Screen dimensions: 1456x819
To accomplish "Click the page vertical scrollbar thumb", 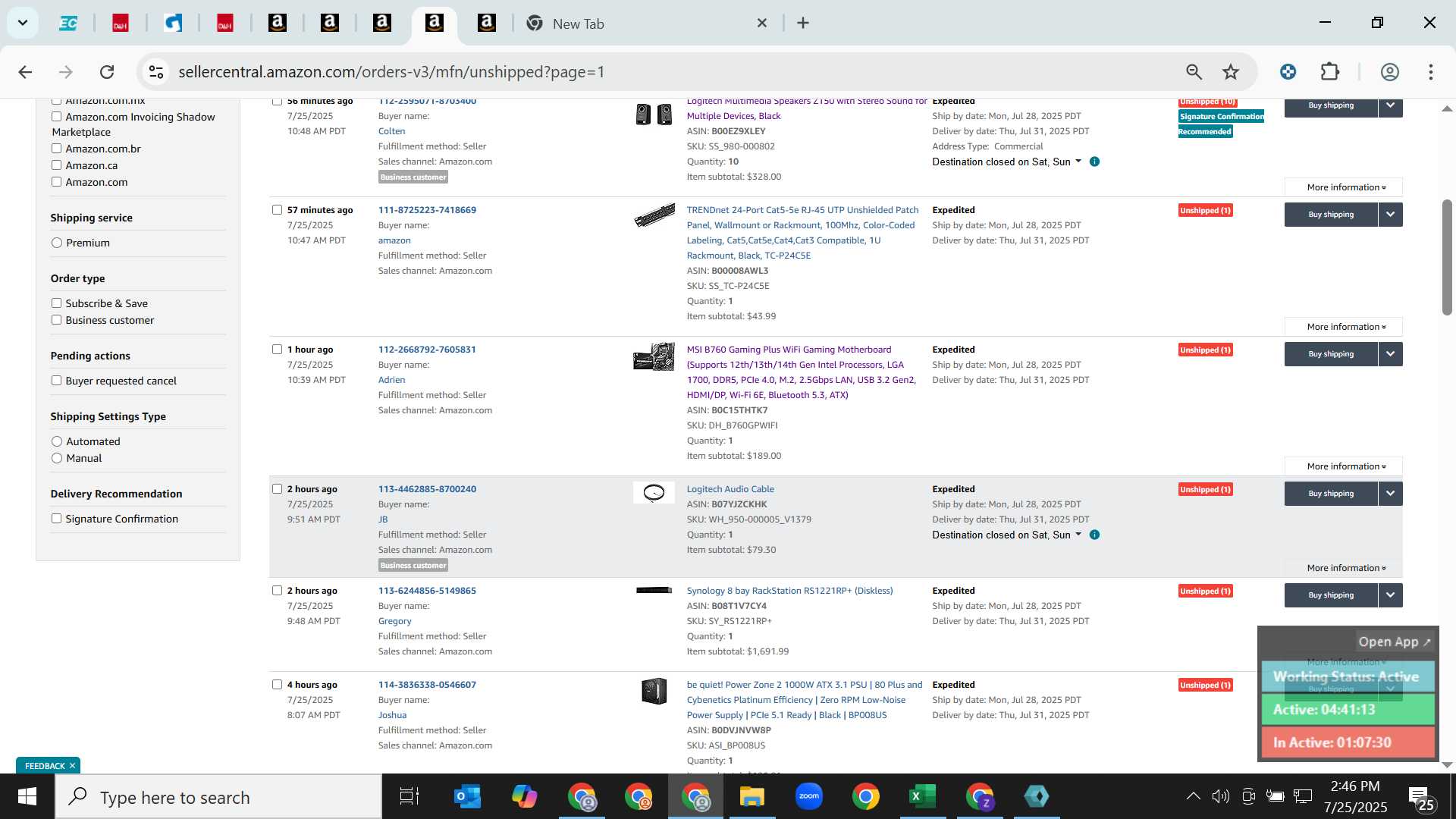I will coord(1447,258).
